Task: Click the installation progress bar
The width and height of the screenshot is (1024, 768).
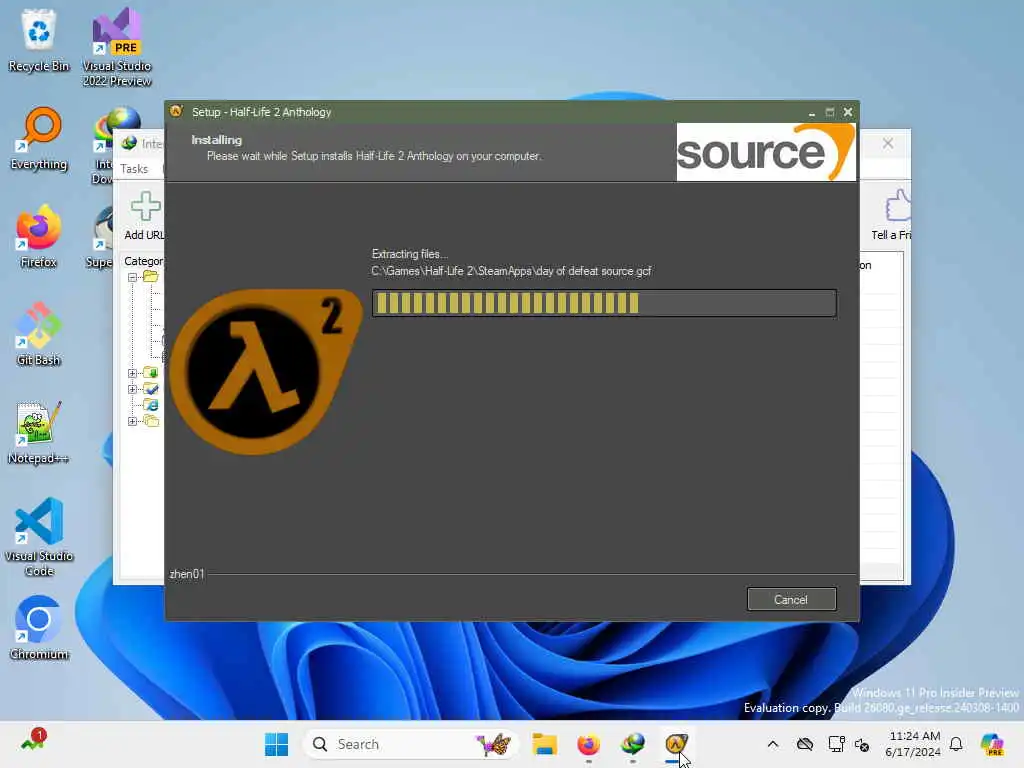Action: coord(603,303)
